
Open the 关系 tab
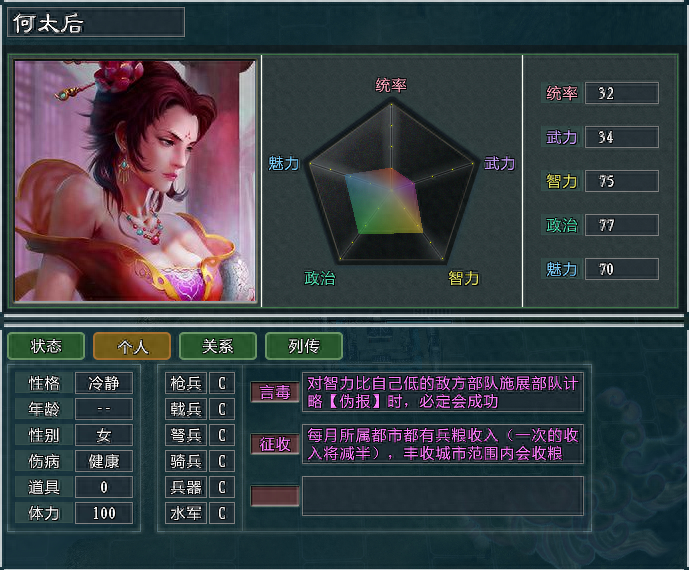(x=218, y=346)
